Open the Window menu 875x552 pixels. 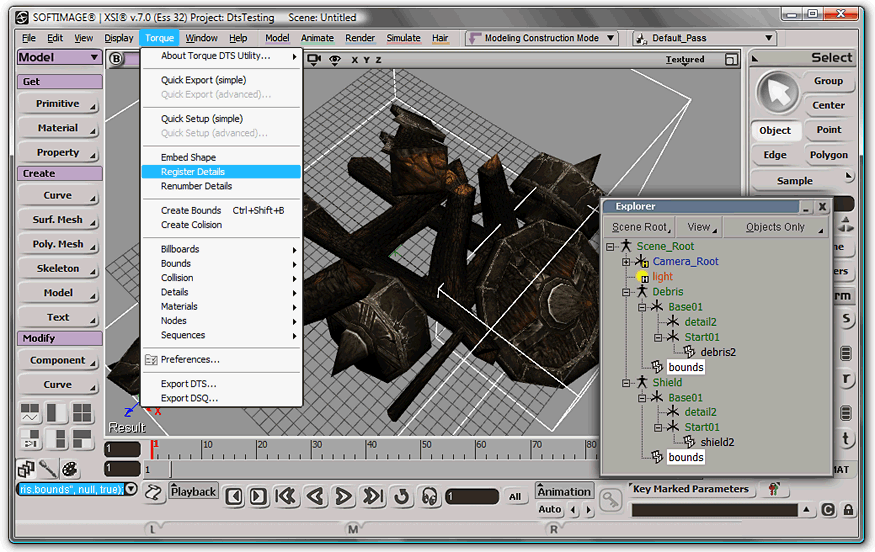(x=201, y=38)
